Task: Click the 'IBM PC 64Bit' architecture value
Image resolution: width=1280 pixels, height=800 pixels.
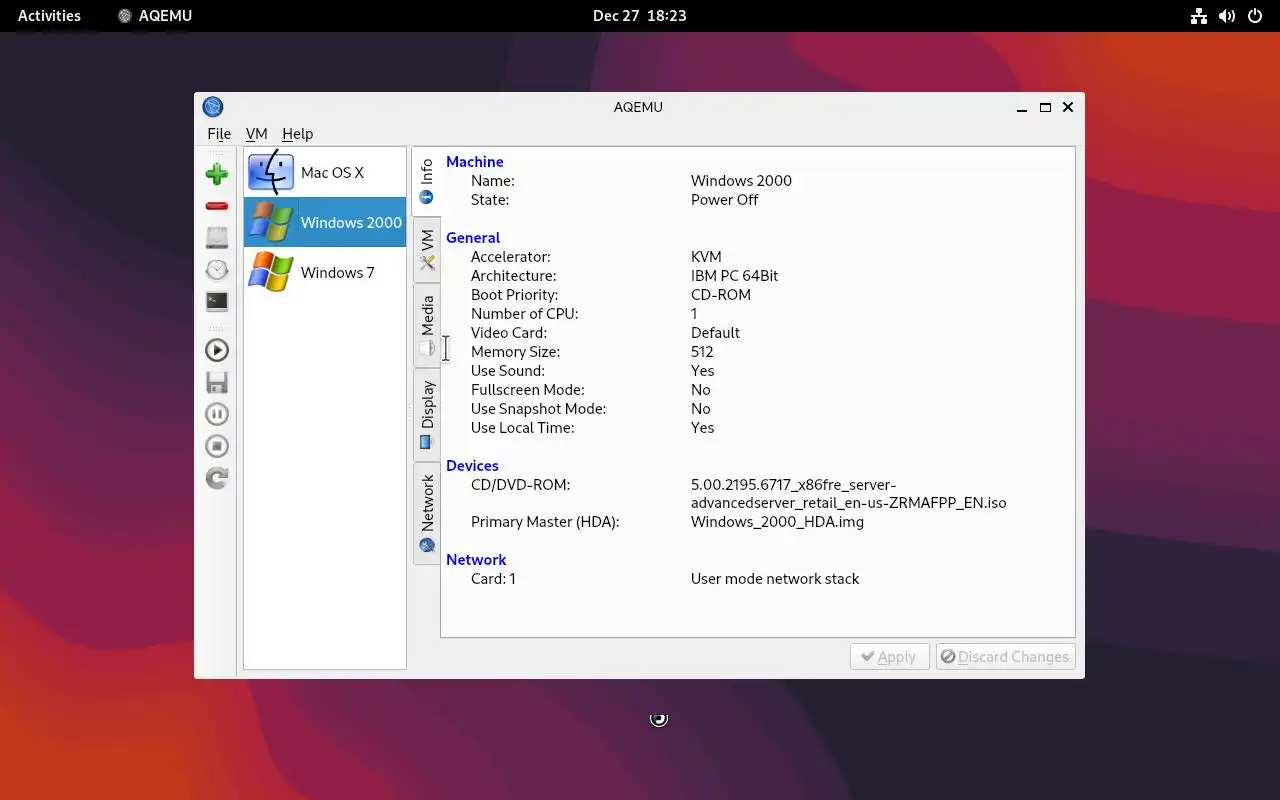Action: pos(735,275)
